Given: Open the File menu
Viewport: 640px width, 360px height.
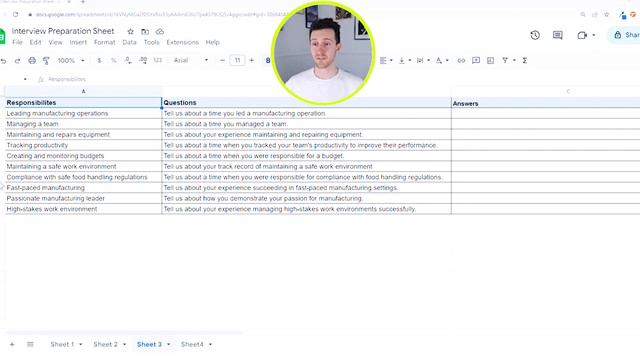Looking at the screenshot, I should click(x=17, y=42).
